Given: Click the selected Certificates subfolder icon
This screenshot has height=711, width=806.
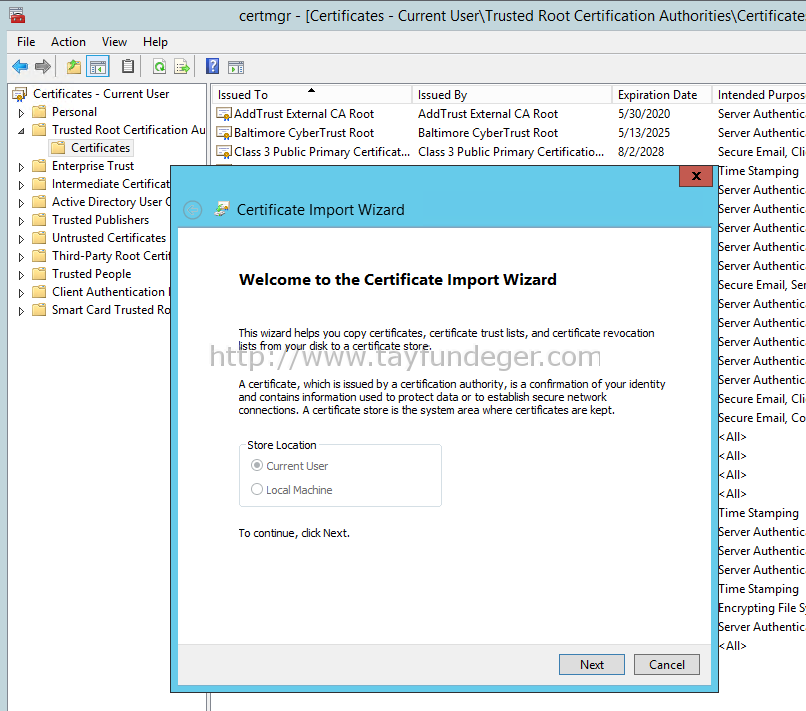Looking at the screenshot, I should [58, 148].
